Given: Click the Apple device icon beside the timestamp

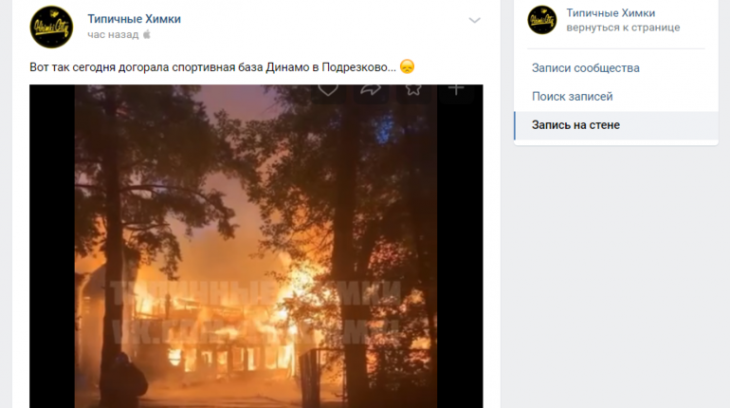Looking at the screenshot, I should click(x=147, y=34).
